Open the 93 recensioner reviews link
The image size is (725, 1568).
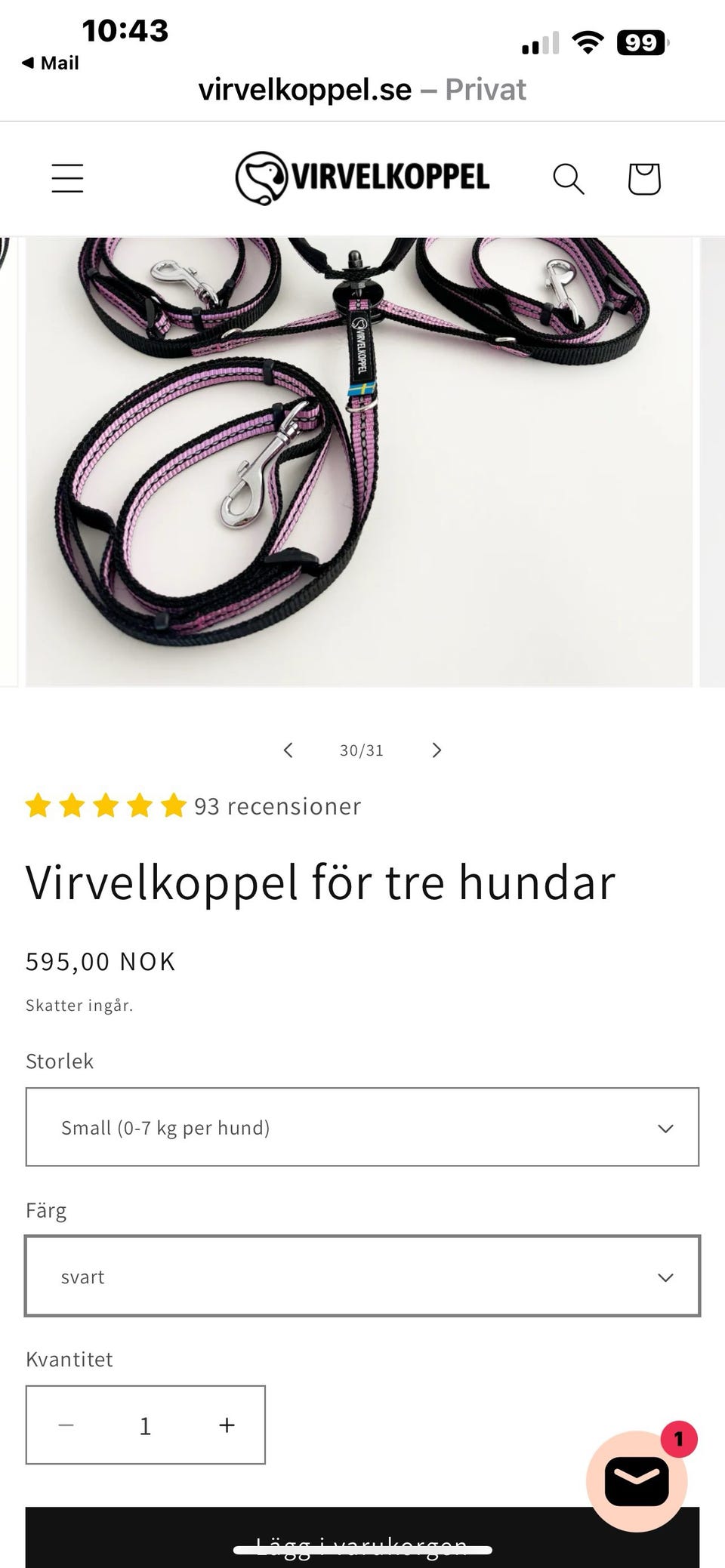(278, 806)
